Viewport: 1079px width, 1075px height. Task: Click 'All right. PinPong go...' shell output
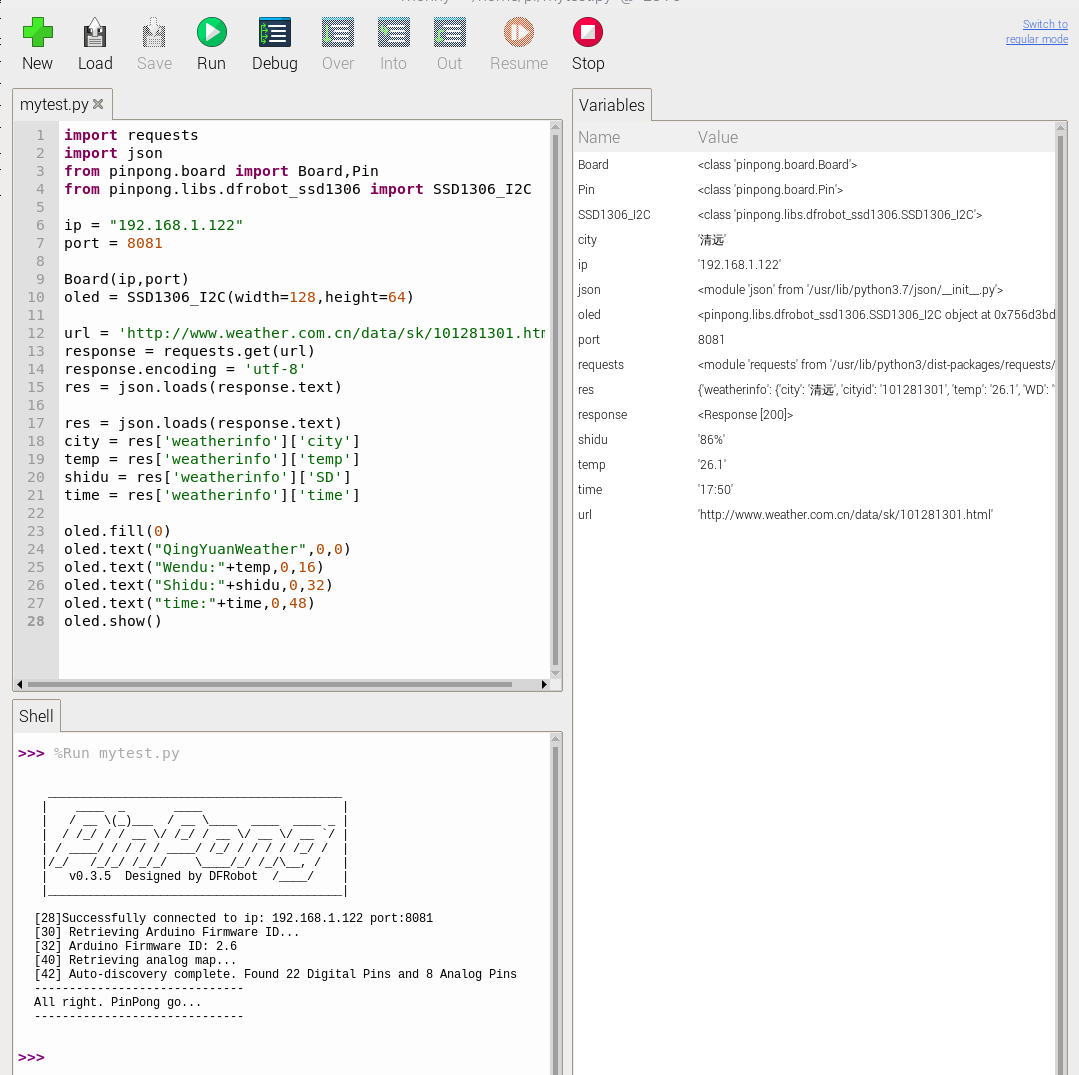tap(118, 1002)
